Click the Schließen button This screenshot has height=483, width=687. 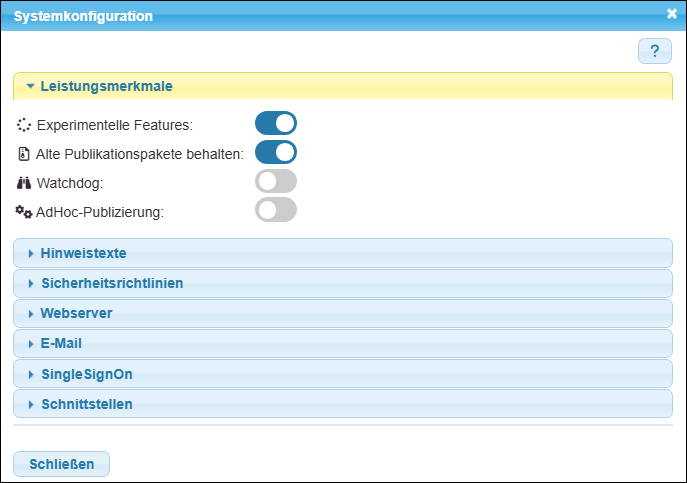click(x=61, y=464)
